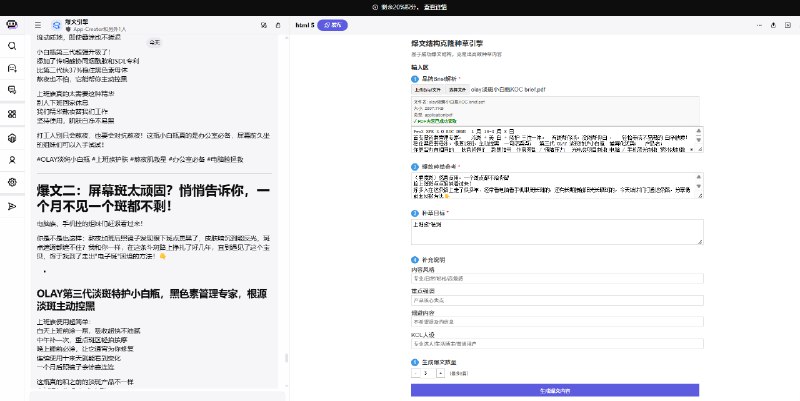Focus the content style input field
Viewport: 800px width, 401px height.
tap(557, 279)
